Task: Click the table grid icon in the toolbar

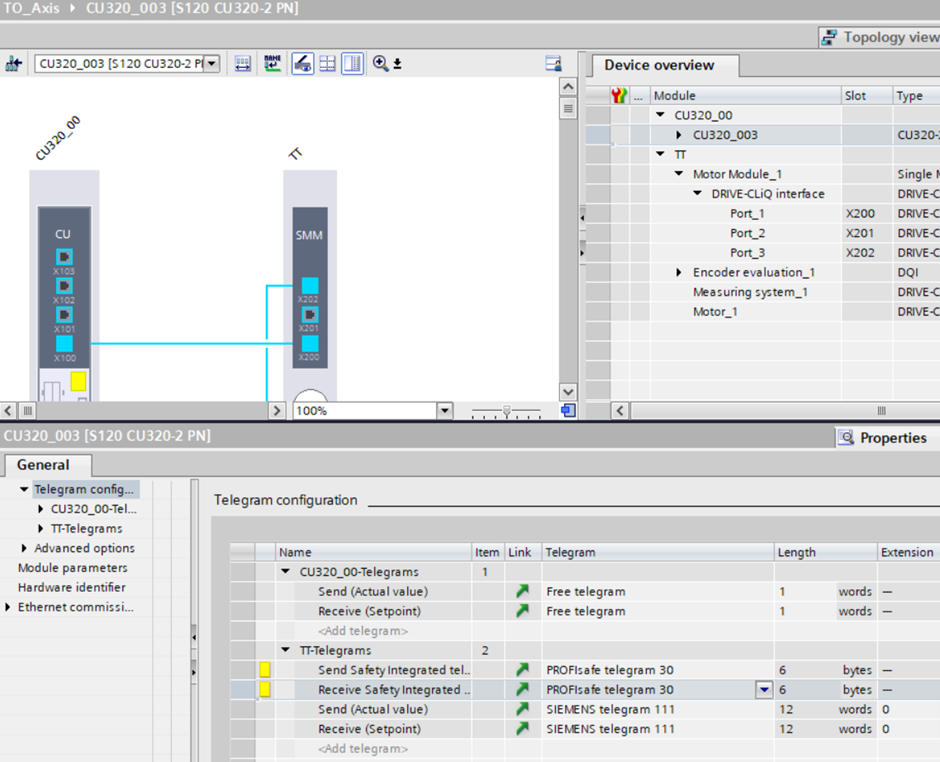Action: click(x=327, y=64)
